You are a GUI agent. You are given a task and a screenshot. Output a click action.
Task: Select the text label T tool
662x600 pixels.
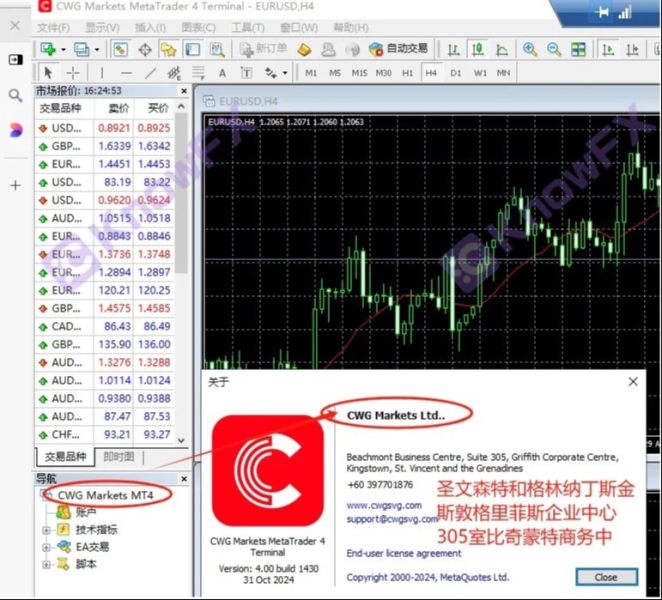(246, 73)
